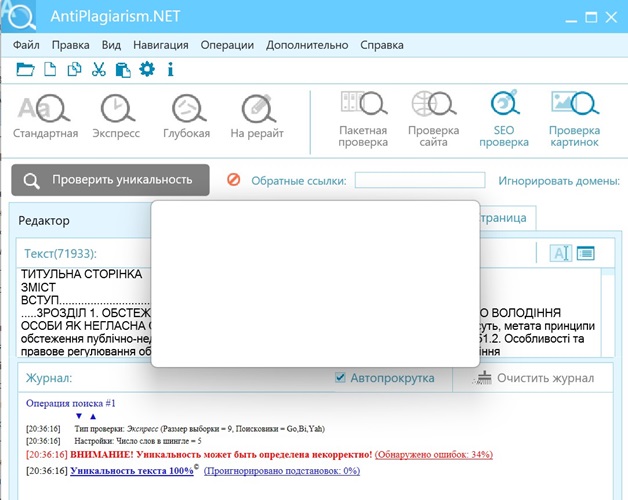Open the Операции menu
Viewport: 628px width, 500px height.
pos(227,45)
